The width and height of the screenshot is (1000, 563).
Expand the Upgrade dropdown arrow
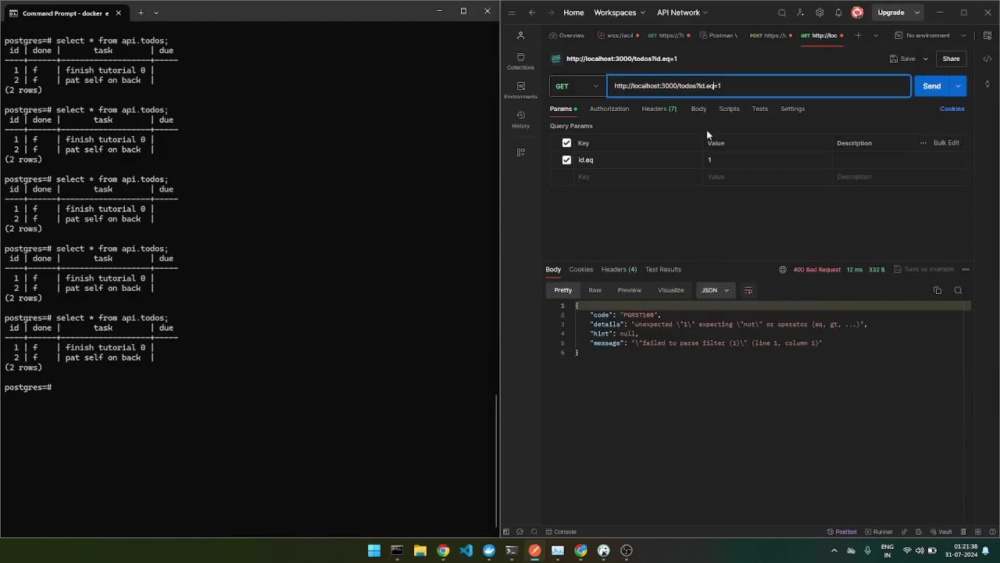click(x=917, y=13)
